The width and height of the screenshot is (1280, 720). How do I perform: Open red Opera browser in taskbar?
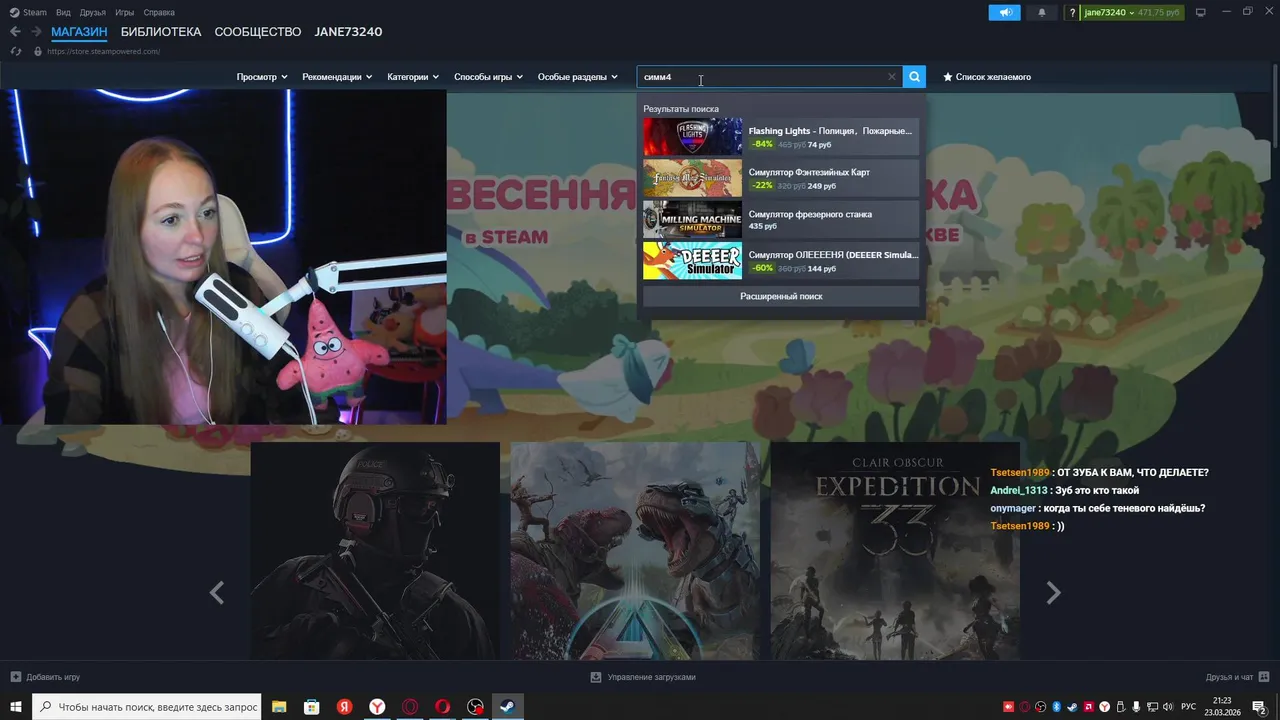[x=442, y=707]
